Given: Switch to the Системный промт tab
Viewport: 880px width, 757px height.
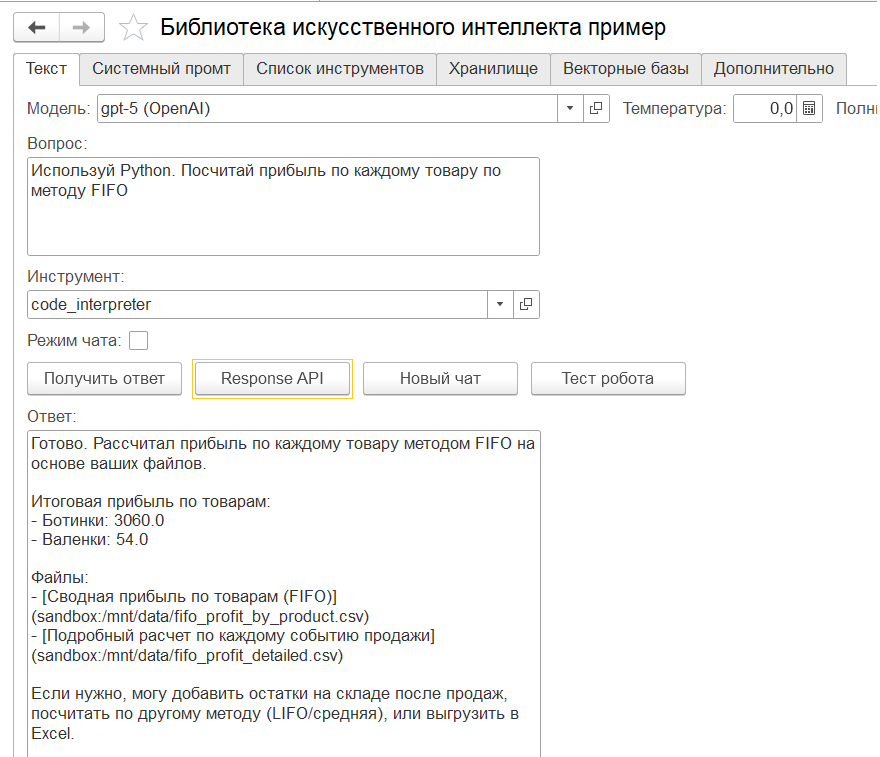Looking at the screenshot, I should click(x=163, y=69).
